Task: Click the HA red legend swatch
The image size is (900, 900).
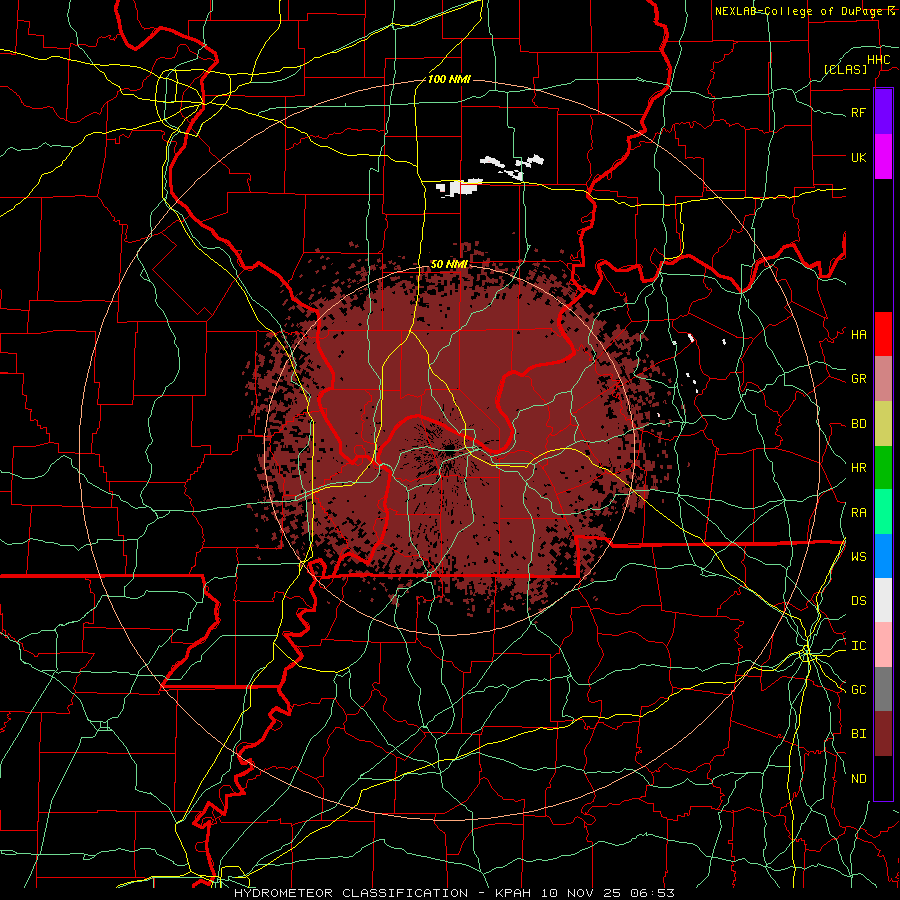Action: 883,334
